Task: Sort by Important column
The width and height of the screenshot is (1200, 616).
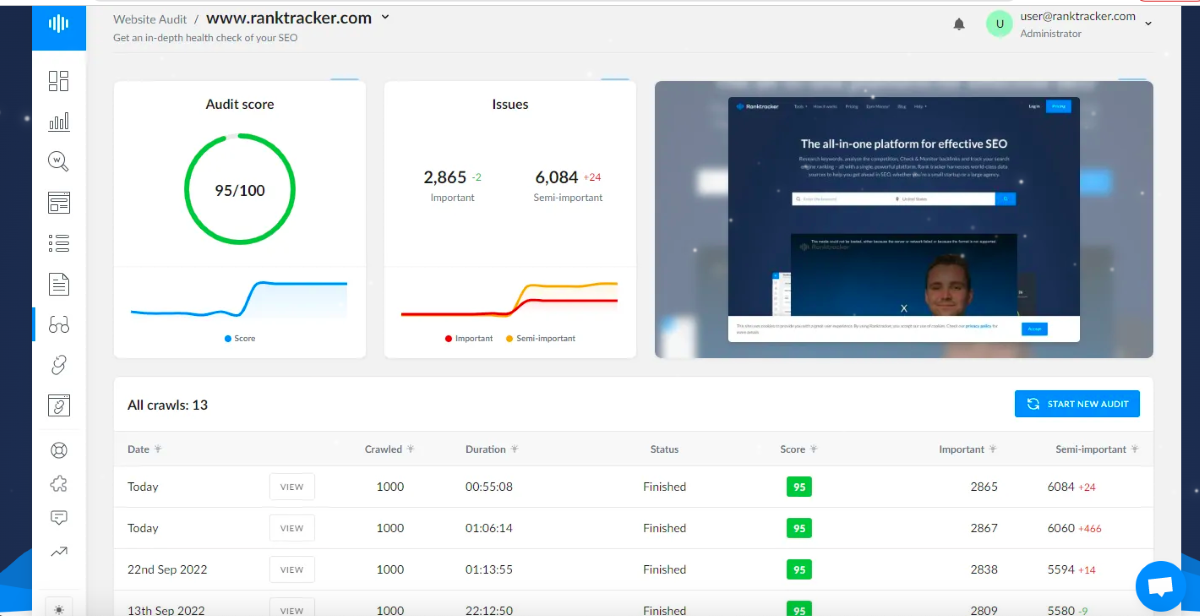Action: [x=968, y=449]
